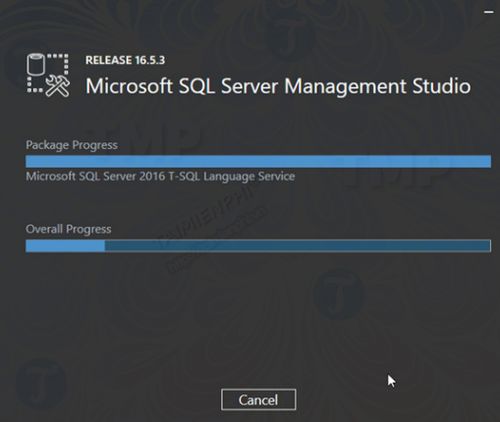Click the SQL Server Management Studio logo icon
This screenshot has height=422, width=500.
pos(48,75)
